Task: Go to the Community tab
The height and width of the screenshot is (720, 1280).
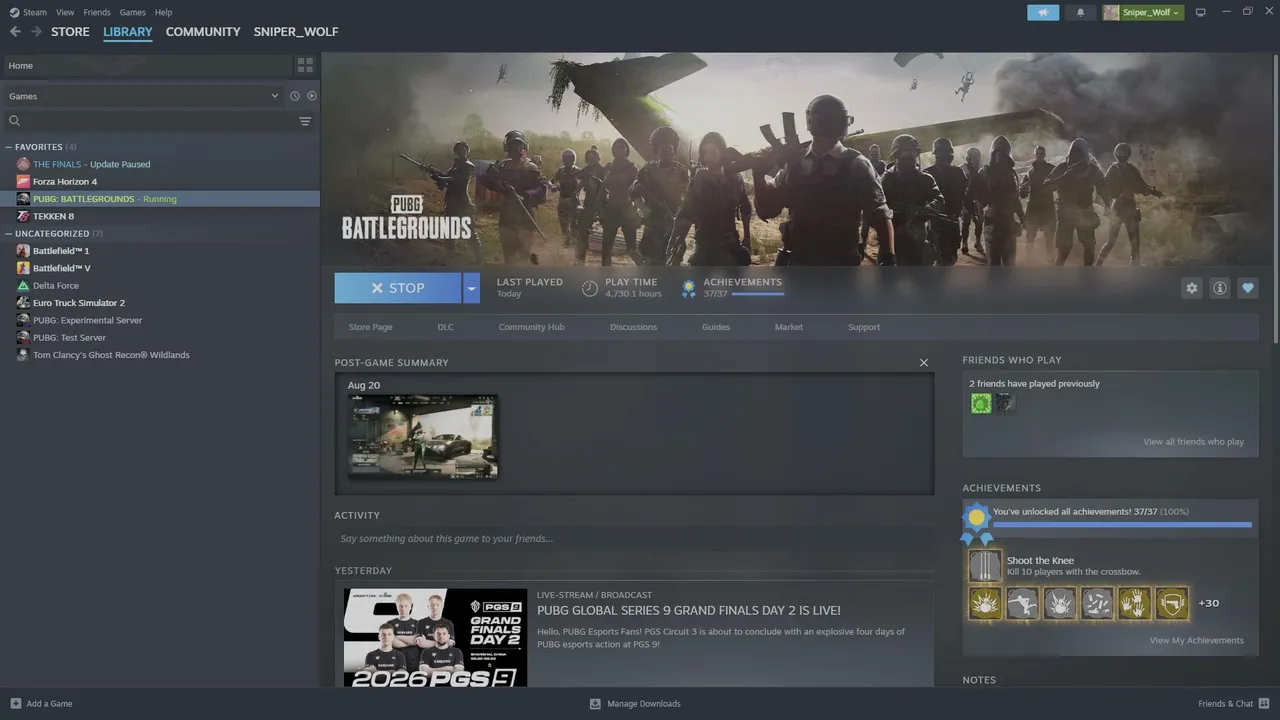Action: tap(203, 32)
